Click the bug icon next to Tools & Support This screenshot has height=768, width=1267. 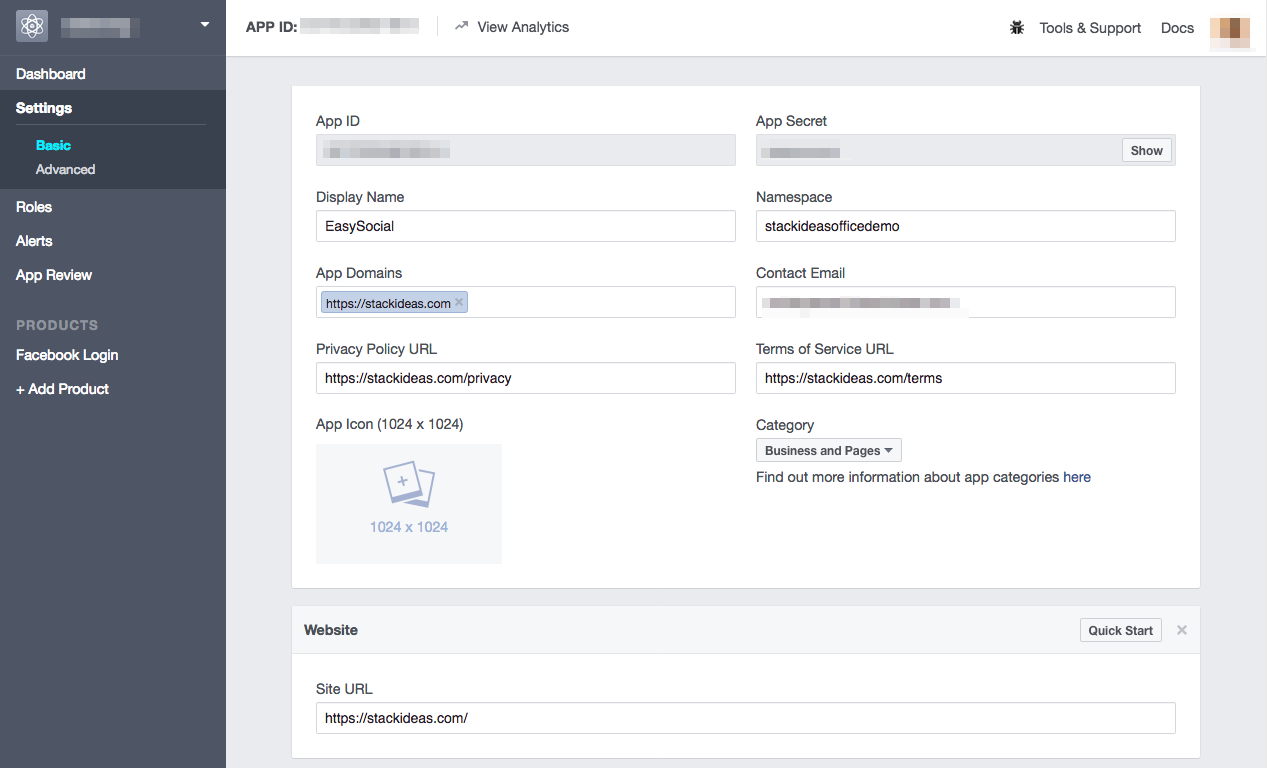coord(1016,28)
